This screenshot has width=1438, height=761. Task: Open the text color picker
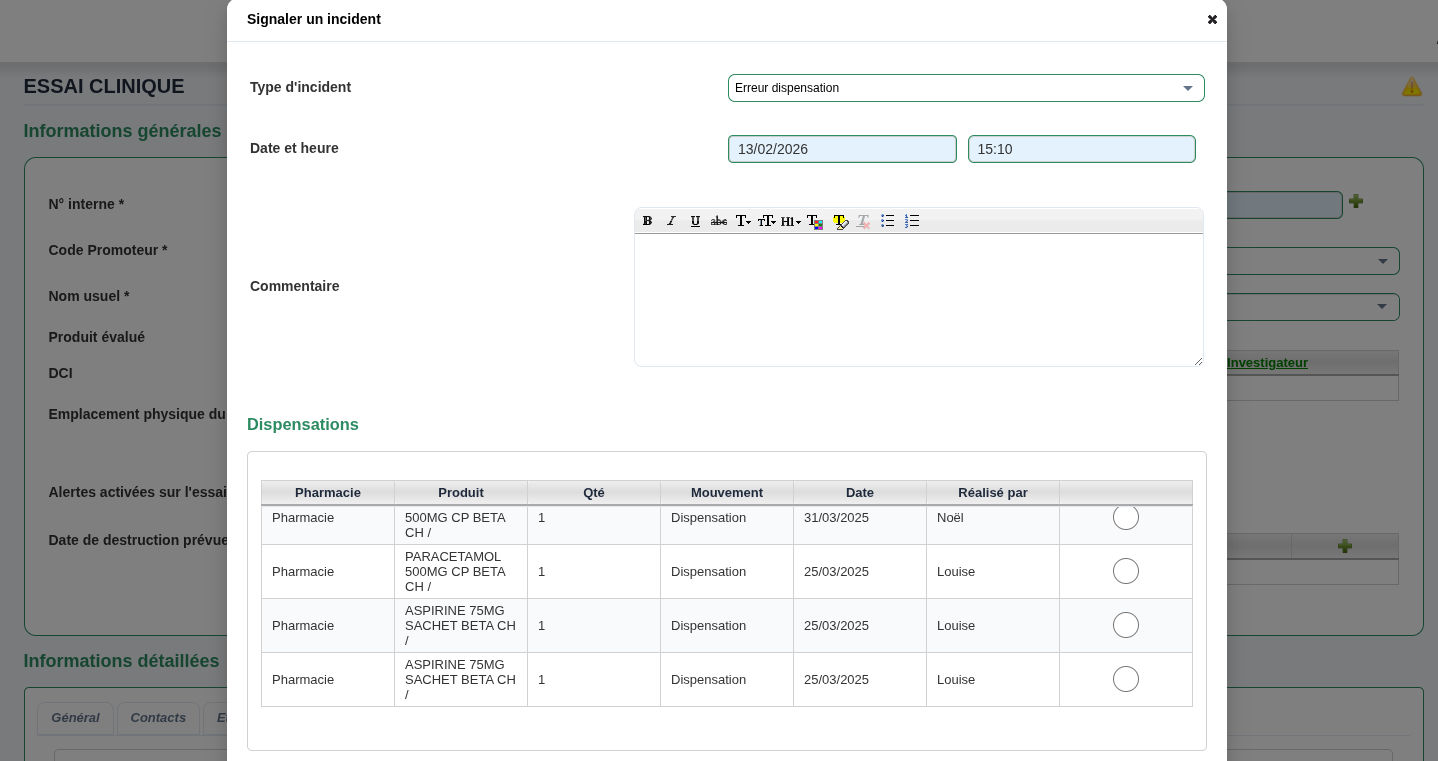click(815, 221)
